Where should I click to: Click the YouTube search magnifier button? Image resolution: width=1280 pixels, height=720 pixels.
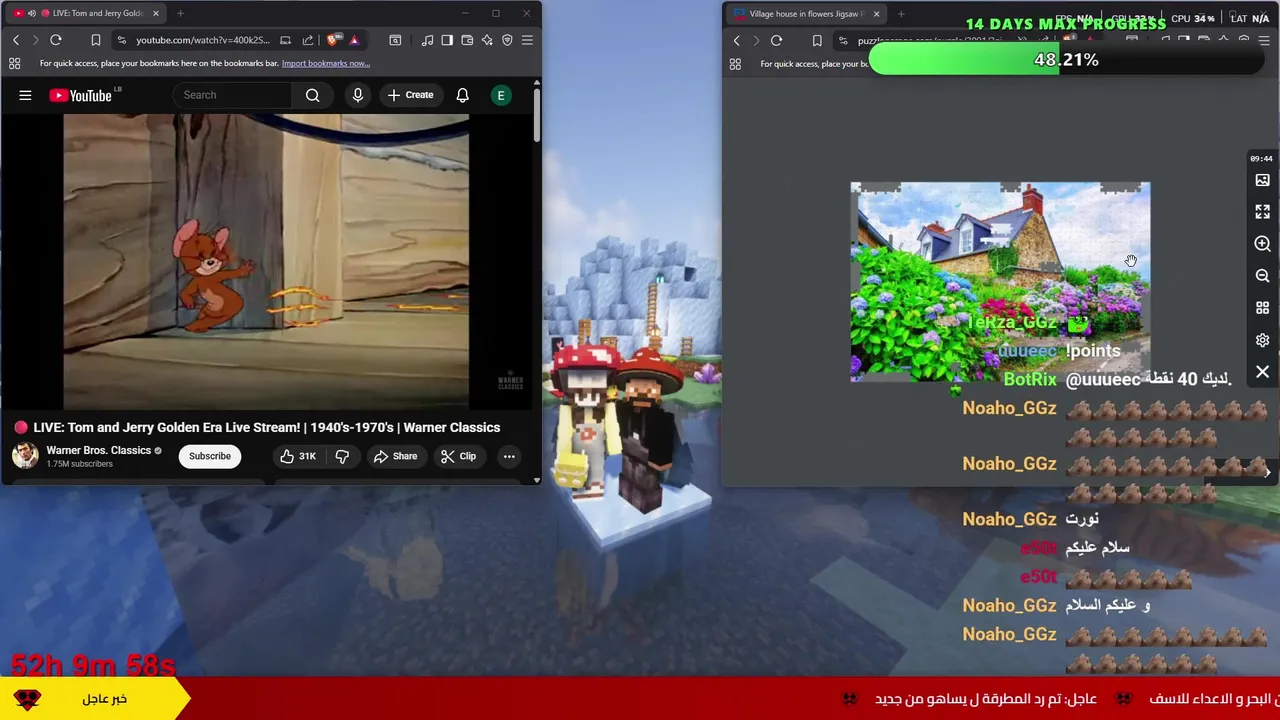tap(313, 95)
